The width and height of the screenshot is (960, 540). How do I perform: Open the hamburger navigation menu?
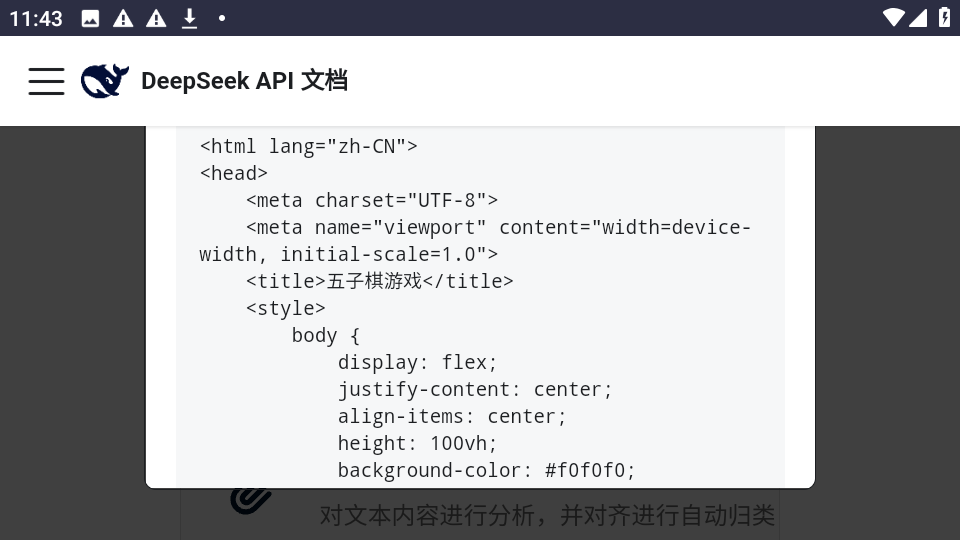(46, 81)
